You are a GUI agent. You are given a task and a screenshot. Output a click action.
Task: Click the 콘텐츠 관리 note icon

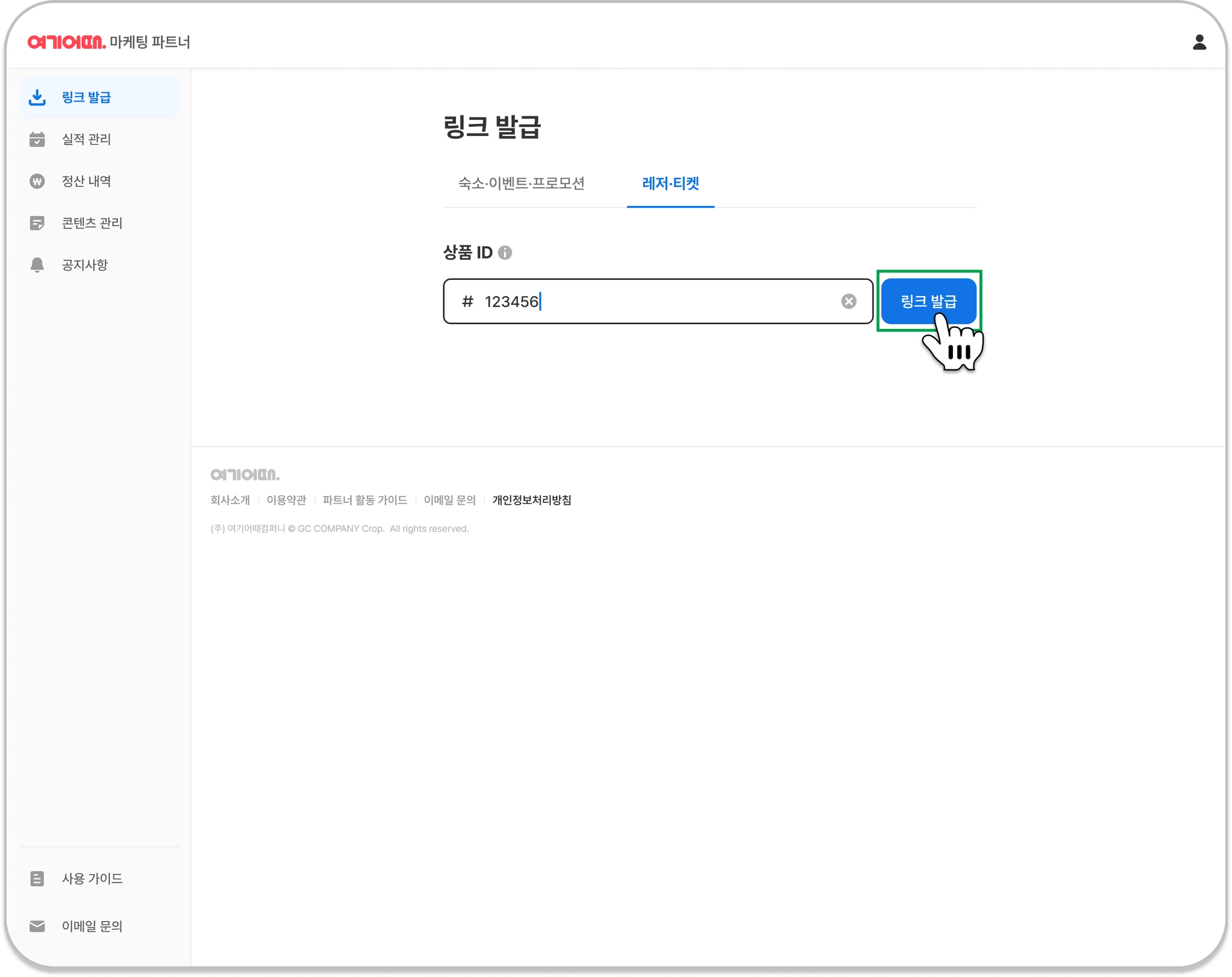tap(37, 223)
